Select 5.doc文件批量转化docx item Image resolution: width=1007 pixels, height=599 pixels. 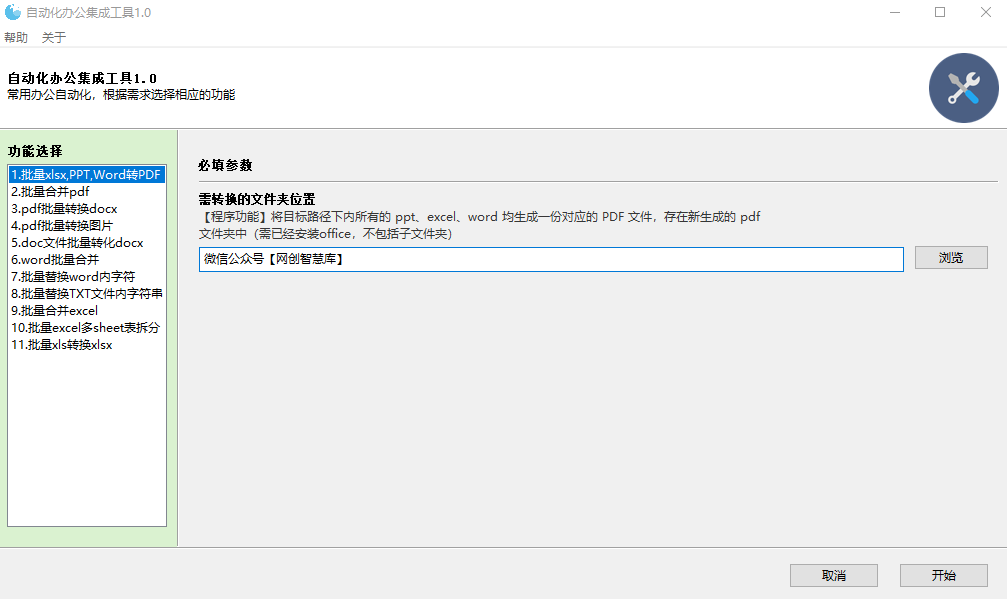pyautogui.click(x=87, y=243)
